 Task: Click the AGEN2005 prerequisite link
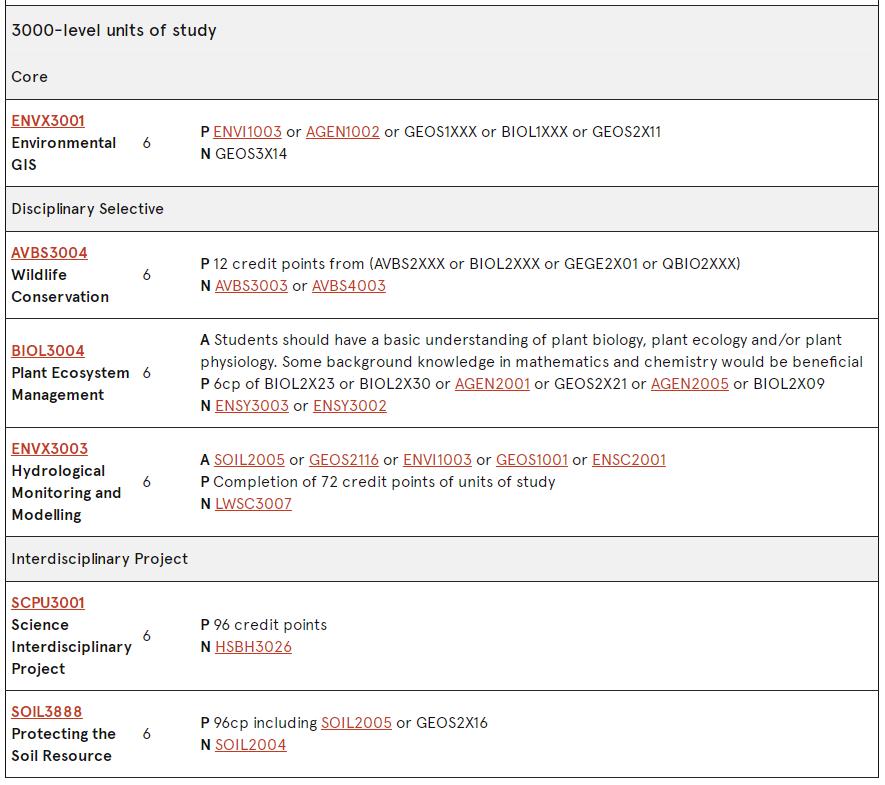pos(690,384)
